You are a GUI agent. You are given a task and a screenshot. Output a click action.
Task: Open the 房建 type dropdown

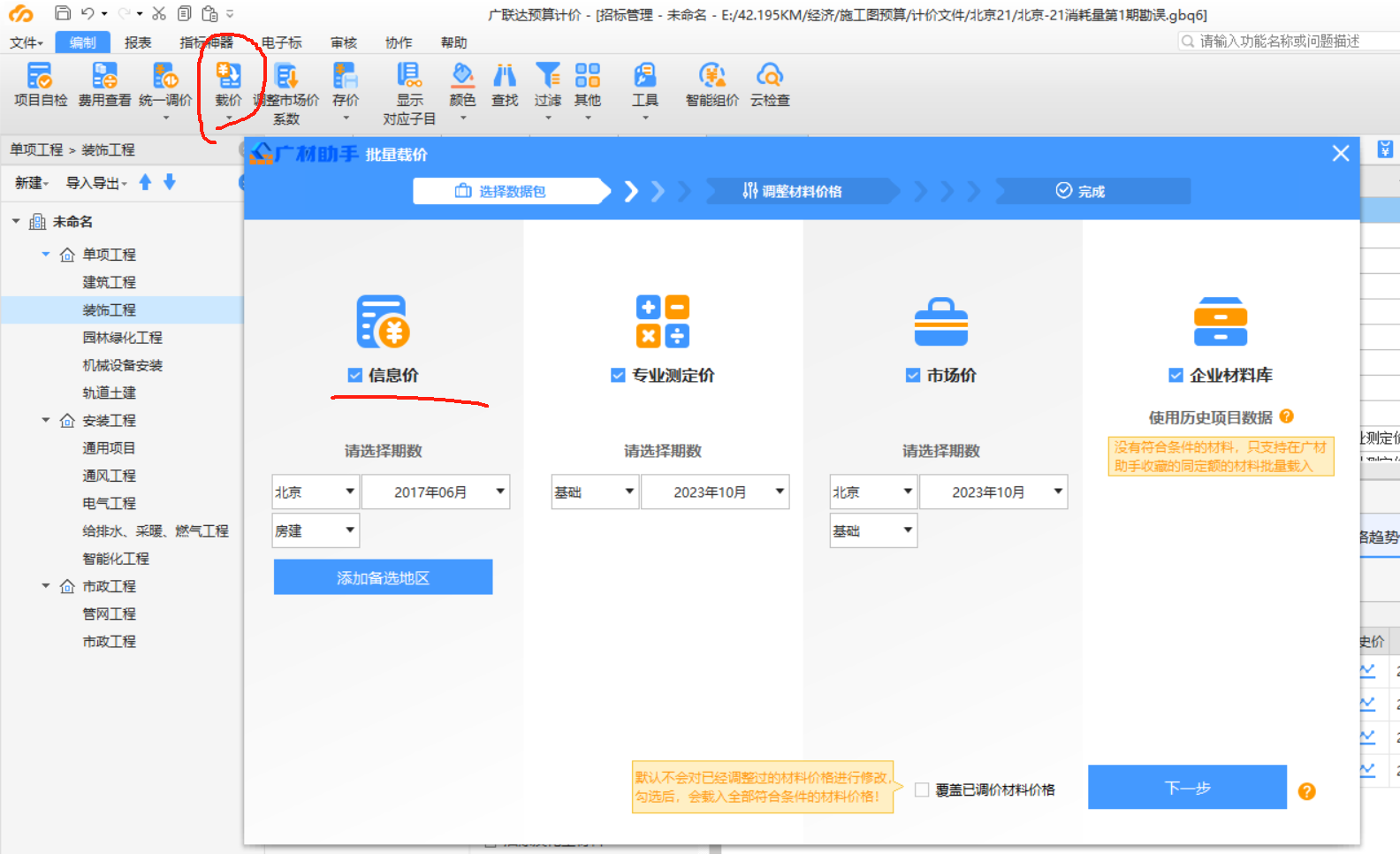coord(316,530)
